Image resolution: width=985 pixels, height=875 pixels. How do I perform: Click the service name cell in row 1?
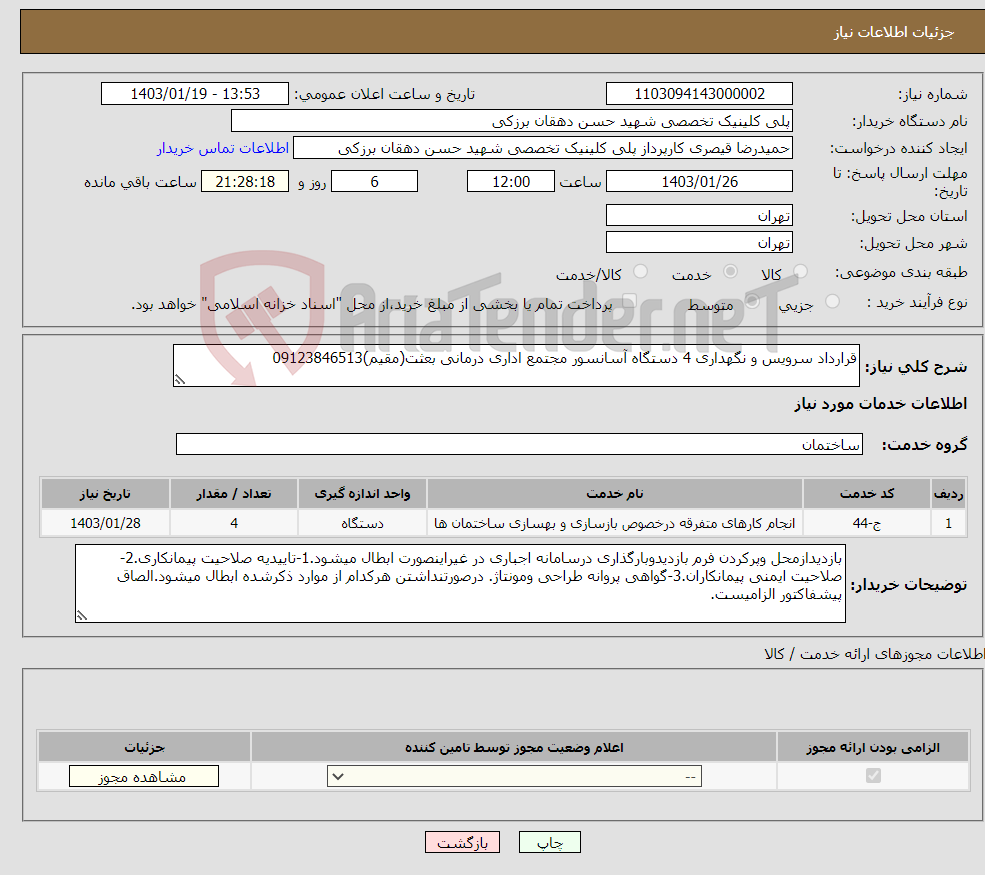[614, 523]
